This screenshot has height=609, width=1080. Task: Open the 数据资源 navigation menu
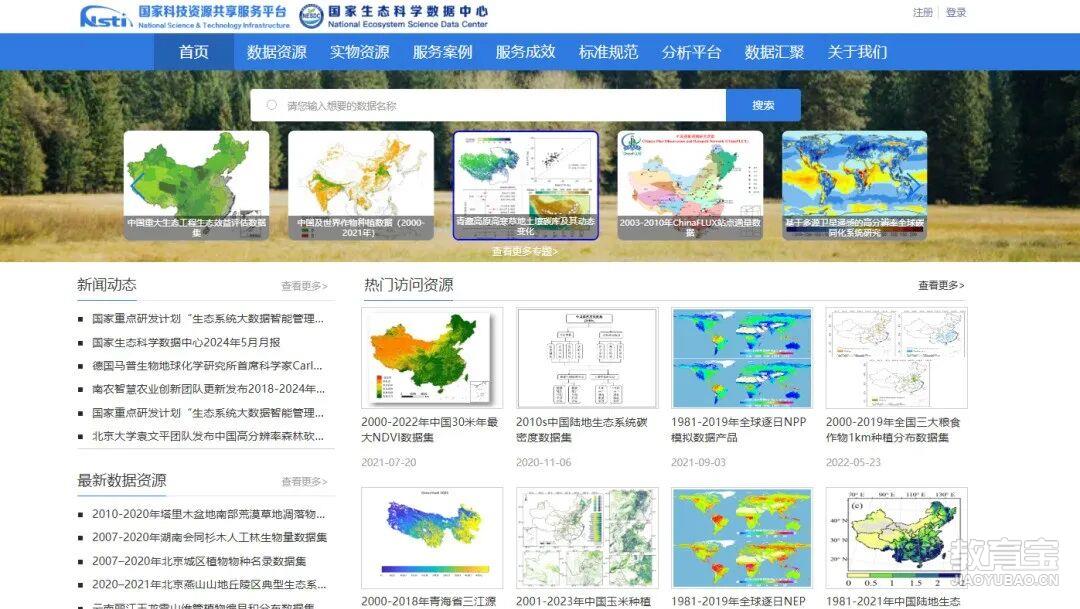tap(278, 52)
